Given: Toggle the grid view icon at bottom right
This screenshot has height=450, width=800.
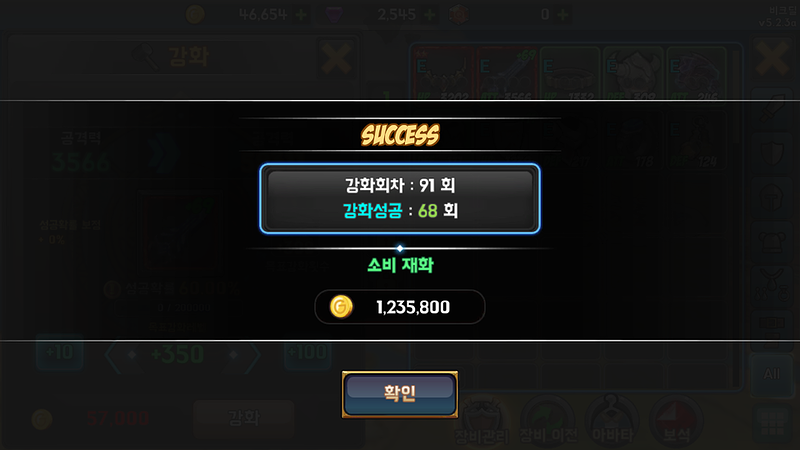Looking at the screenshot, I should click(772, 422).
